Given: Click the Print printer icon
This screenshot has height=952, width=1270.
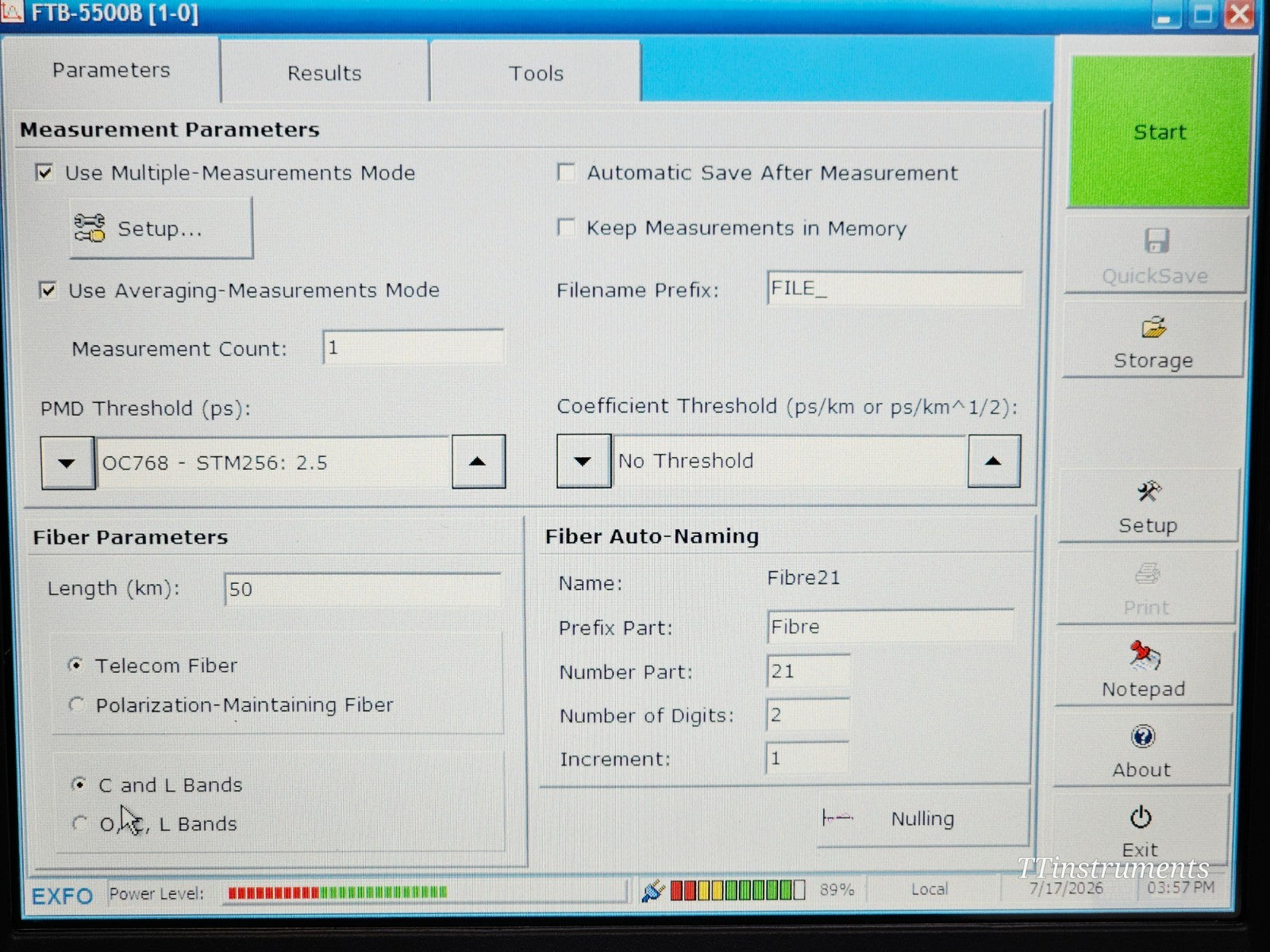Looking at the screenshot, I should 1146,574.
